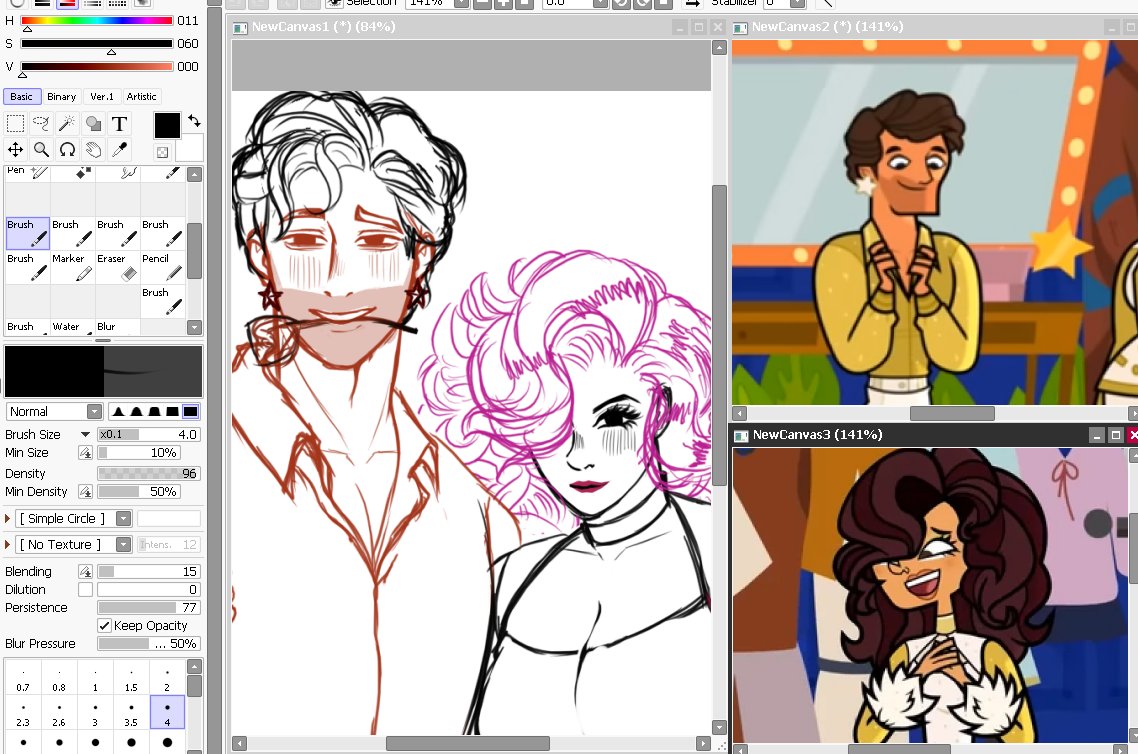Choose the 3 brush size preset

[x=95, y=713]
